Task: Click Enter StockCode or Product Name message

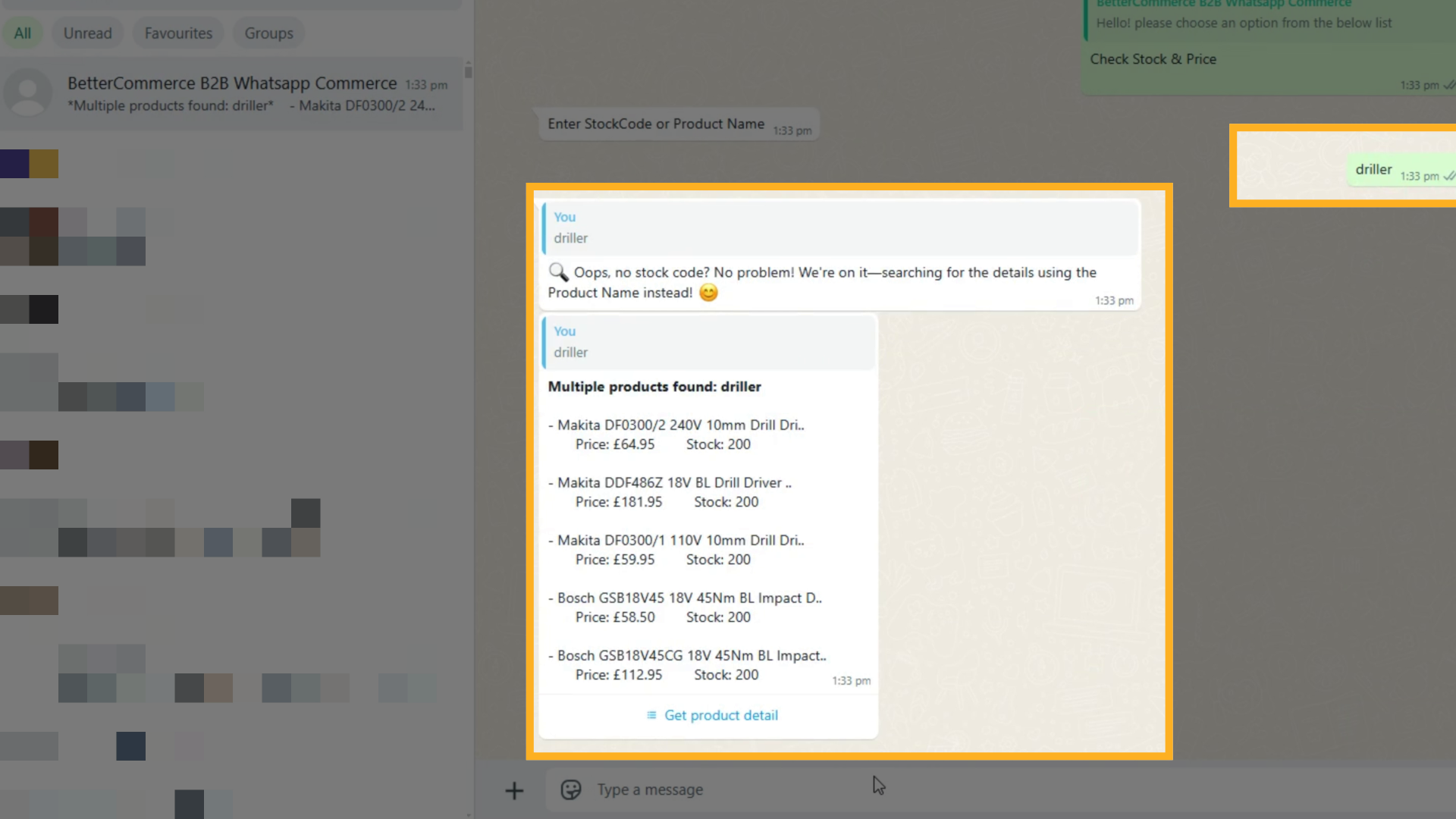Action: click(656, 124)
